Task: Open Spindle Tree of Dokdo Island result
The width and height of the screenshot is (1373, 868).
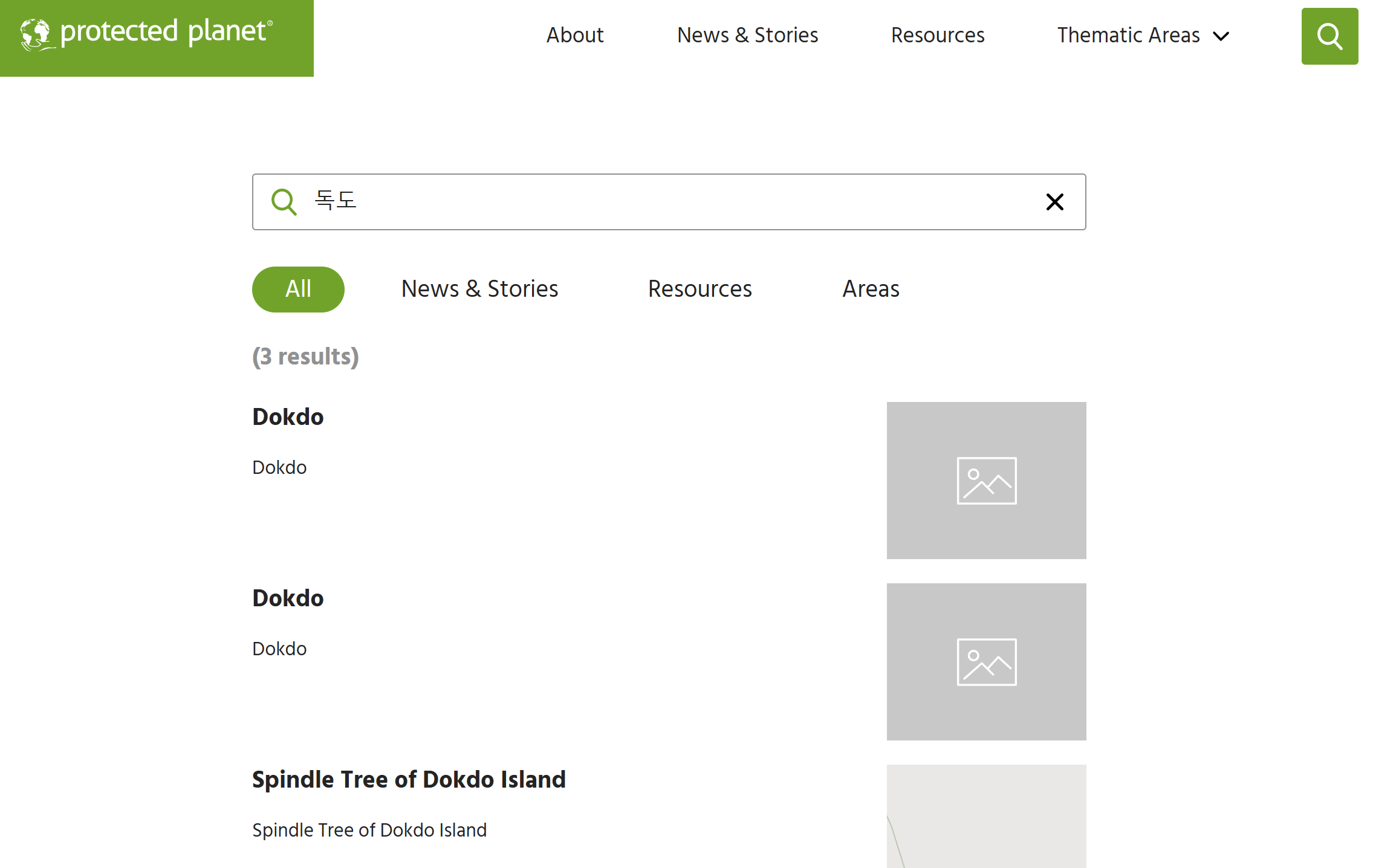Action: 409,780
